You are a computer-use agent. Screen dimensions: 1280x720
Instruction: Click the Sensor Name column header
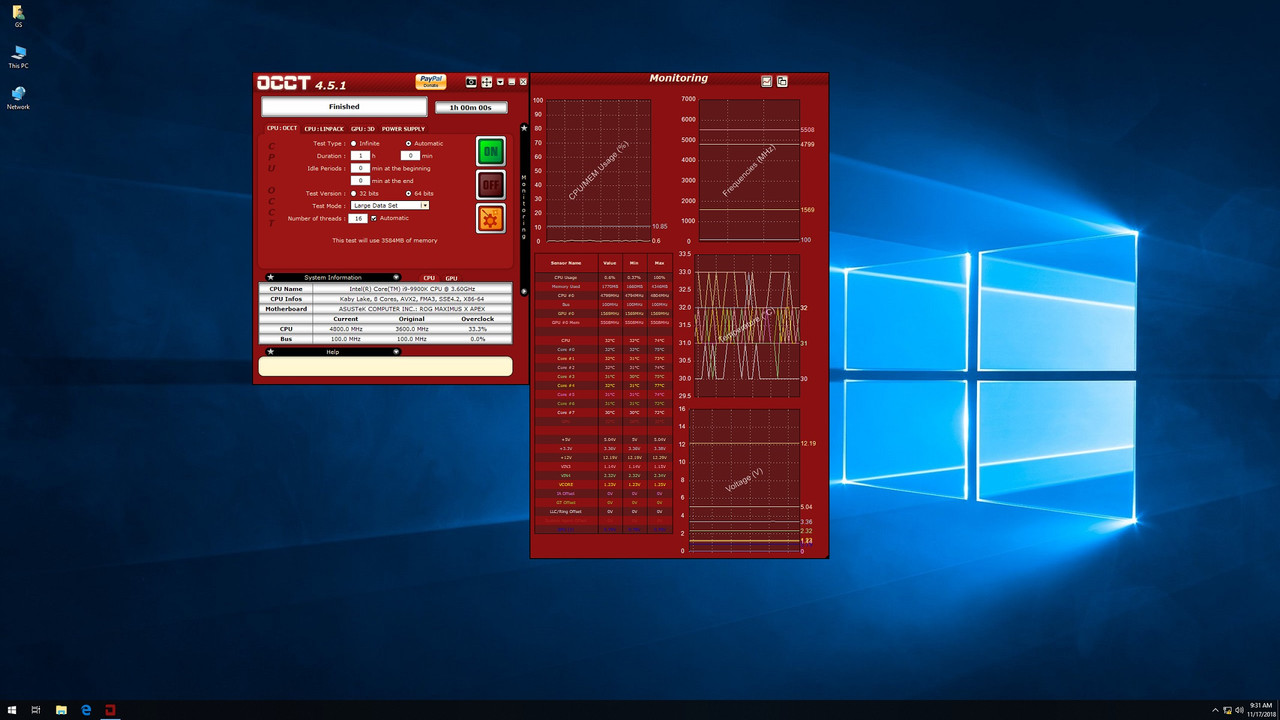click(x=566, y=262)
